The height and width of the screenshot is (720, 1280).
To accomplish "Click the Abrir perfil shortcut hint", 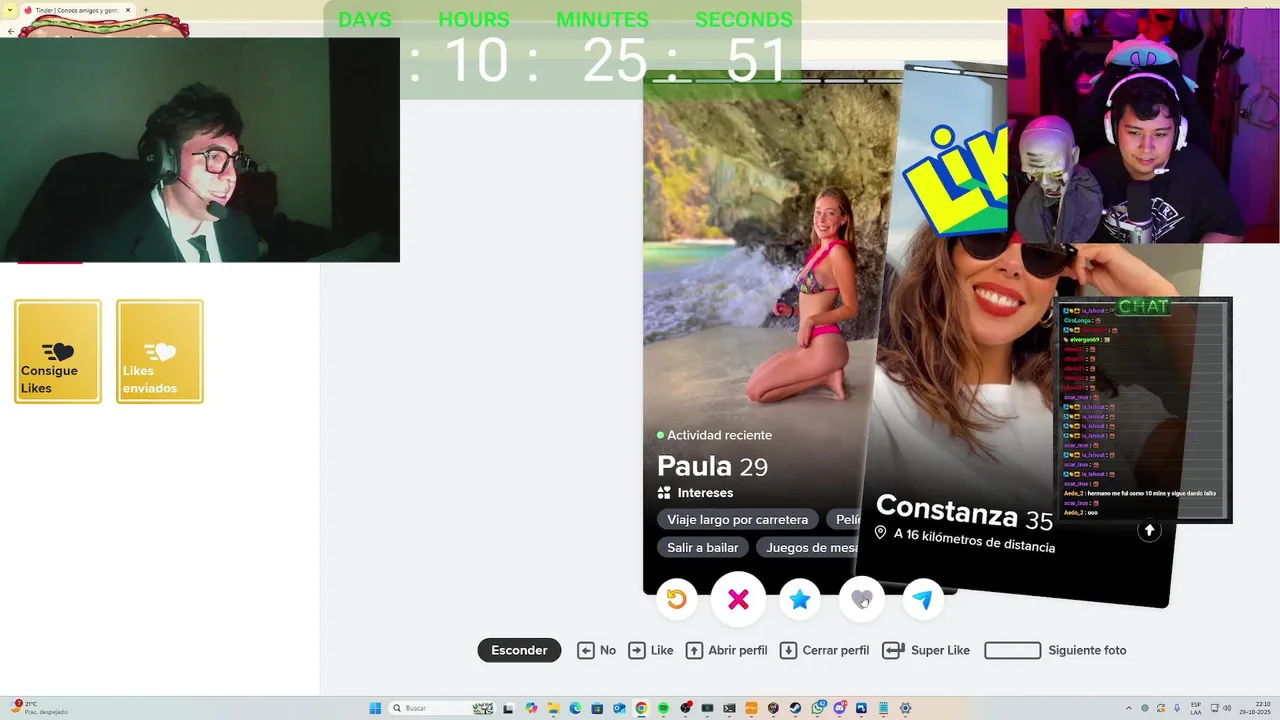I will [727, 650].
